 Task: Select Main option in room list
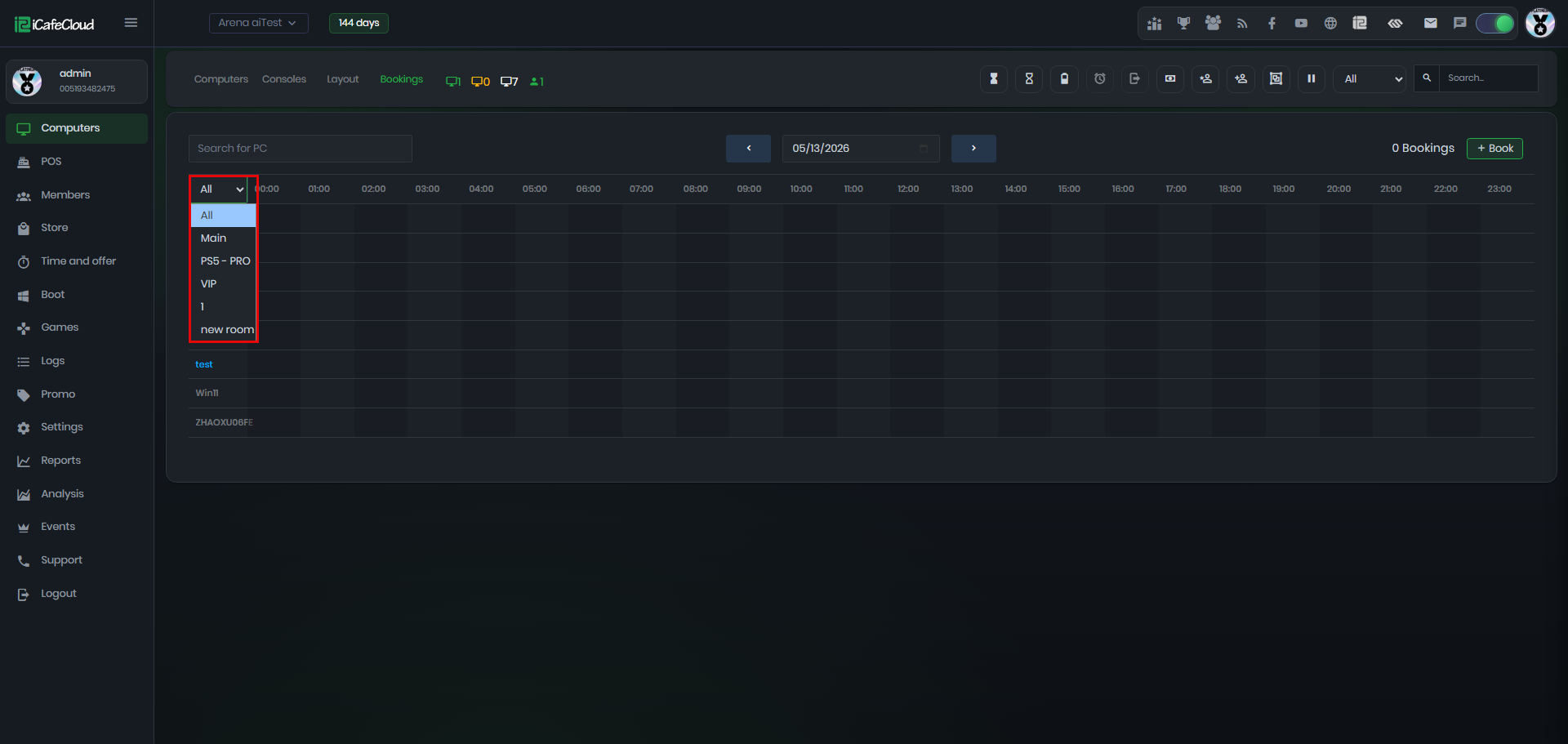[223, 238]
